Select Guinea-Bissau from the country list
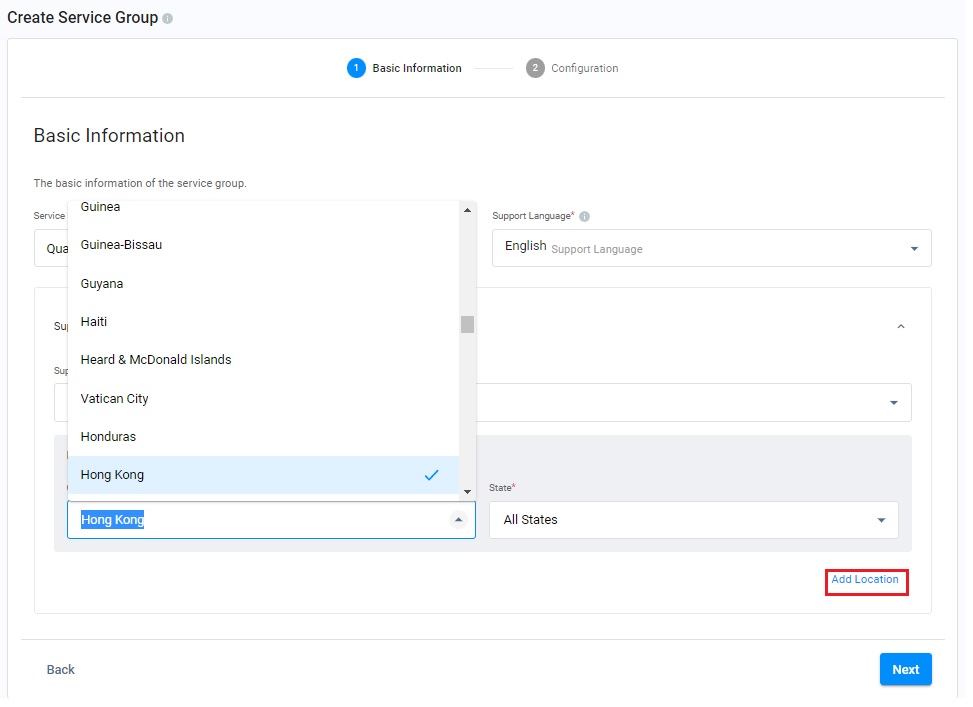 (x=121, y=245)
